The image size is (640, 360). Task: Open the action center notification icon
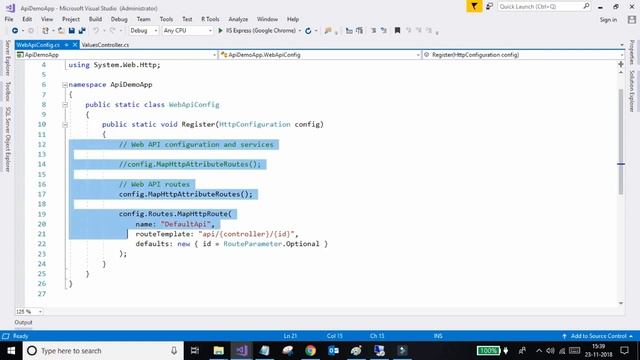point(624,351)
